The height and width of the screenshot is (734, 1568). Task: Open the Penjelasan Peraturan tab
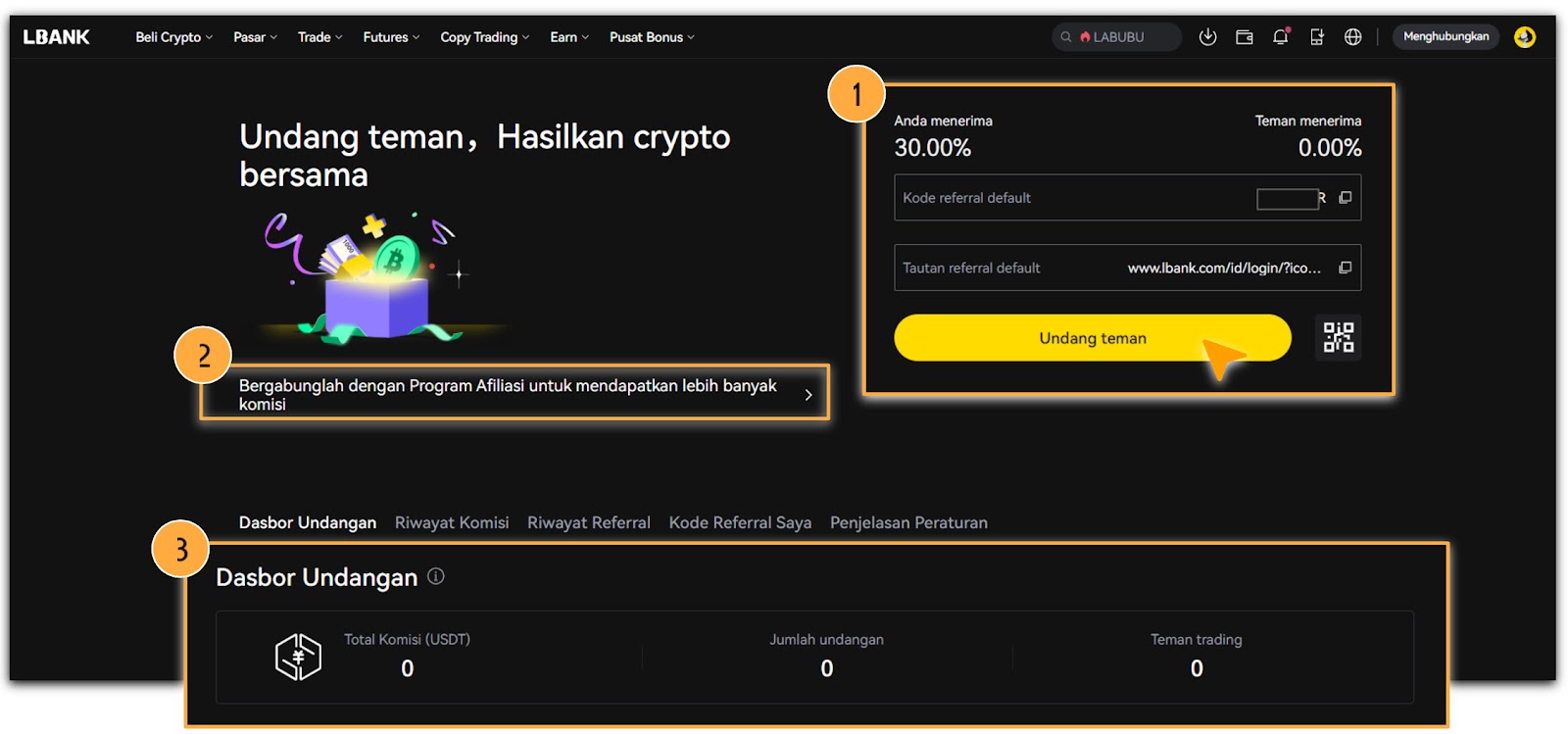[908, 522]
